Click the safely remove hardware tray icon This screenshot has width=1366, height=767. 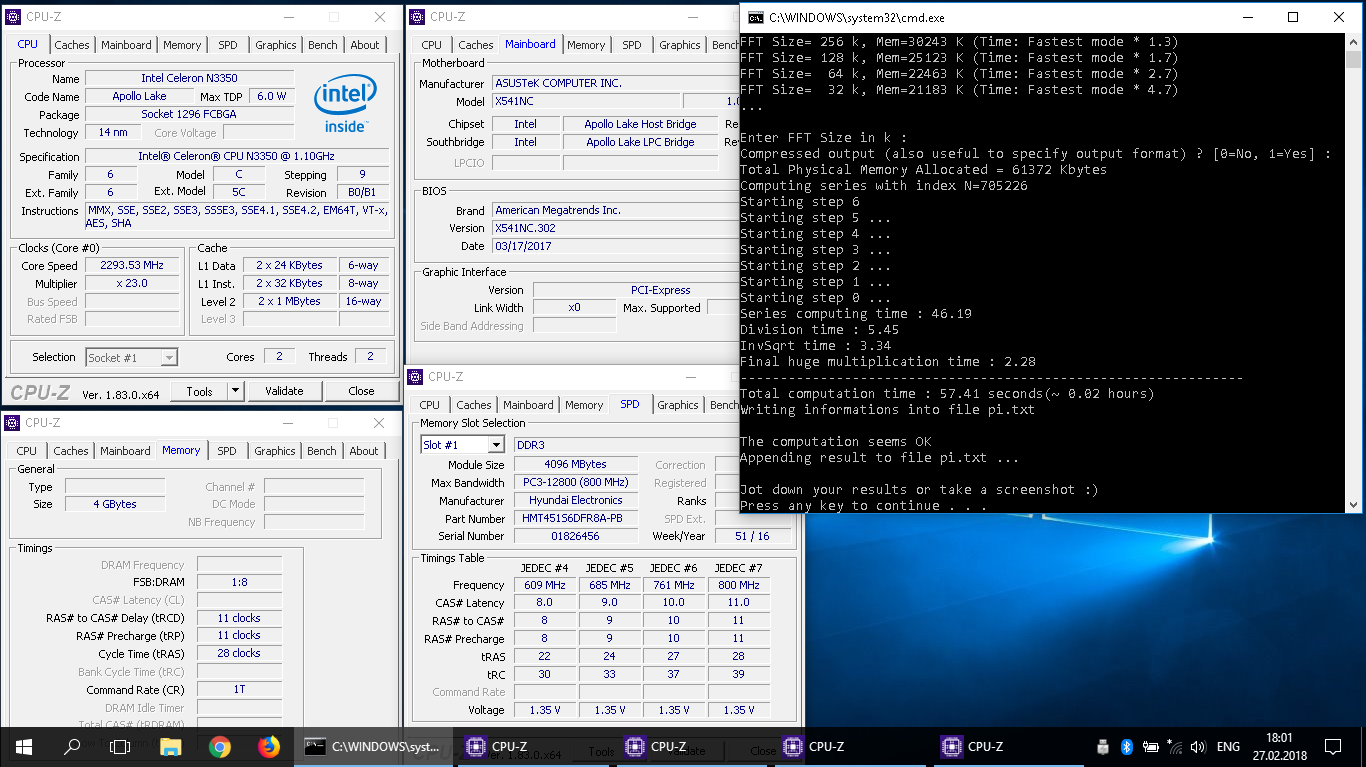(1103, 746)
